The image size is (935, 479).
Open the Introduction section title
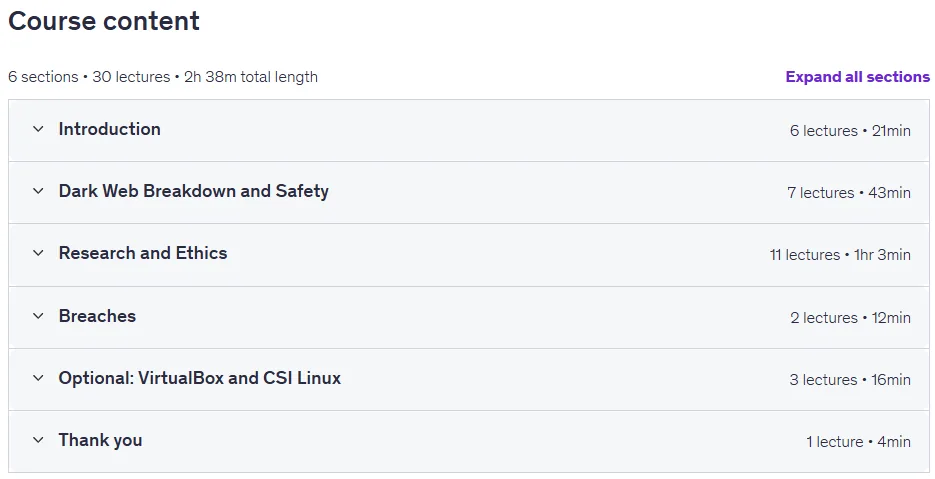click(x=110, y=129)
